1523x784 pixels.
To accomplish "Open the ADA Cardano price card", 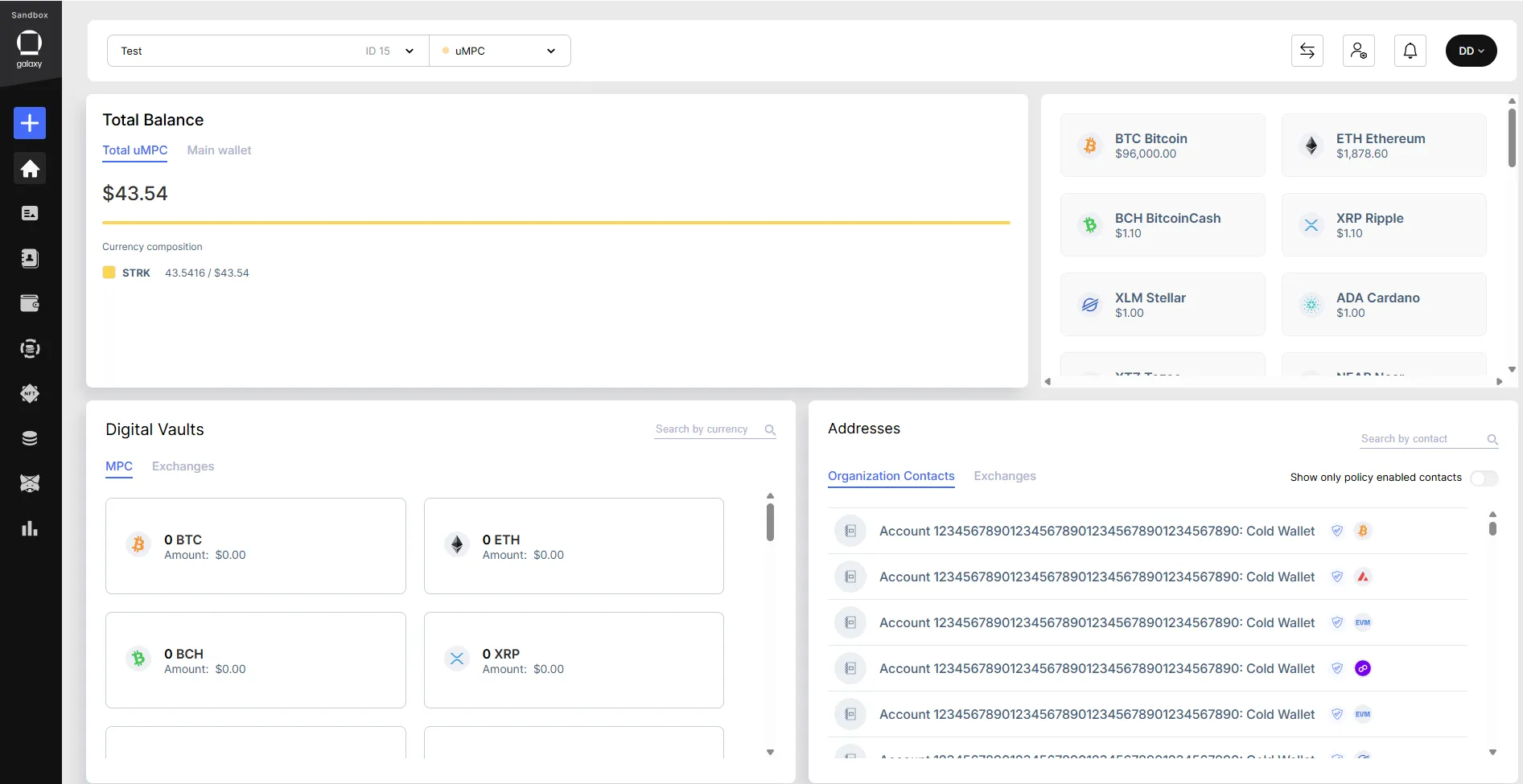I will 1384,304.
